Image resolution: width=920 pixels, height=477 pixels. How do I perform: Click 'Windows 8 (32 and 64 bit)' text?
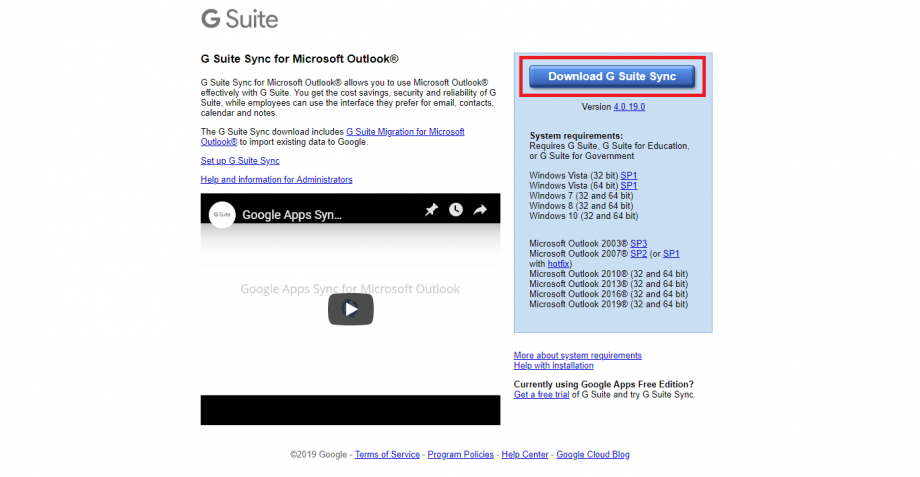[x=581, y=206]
